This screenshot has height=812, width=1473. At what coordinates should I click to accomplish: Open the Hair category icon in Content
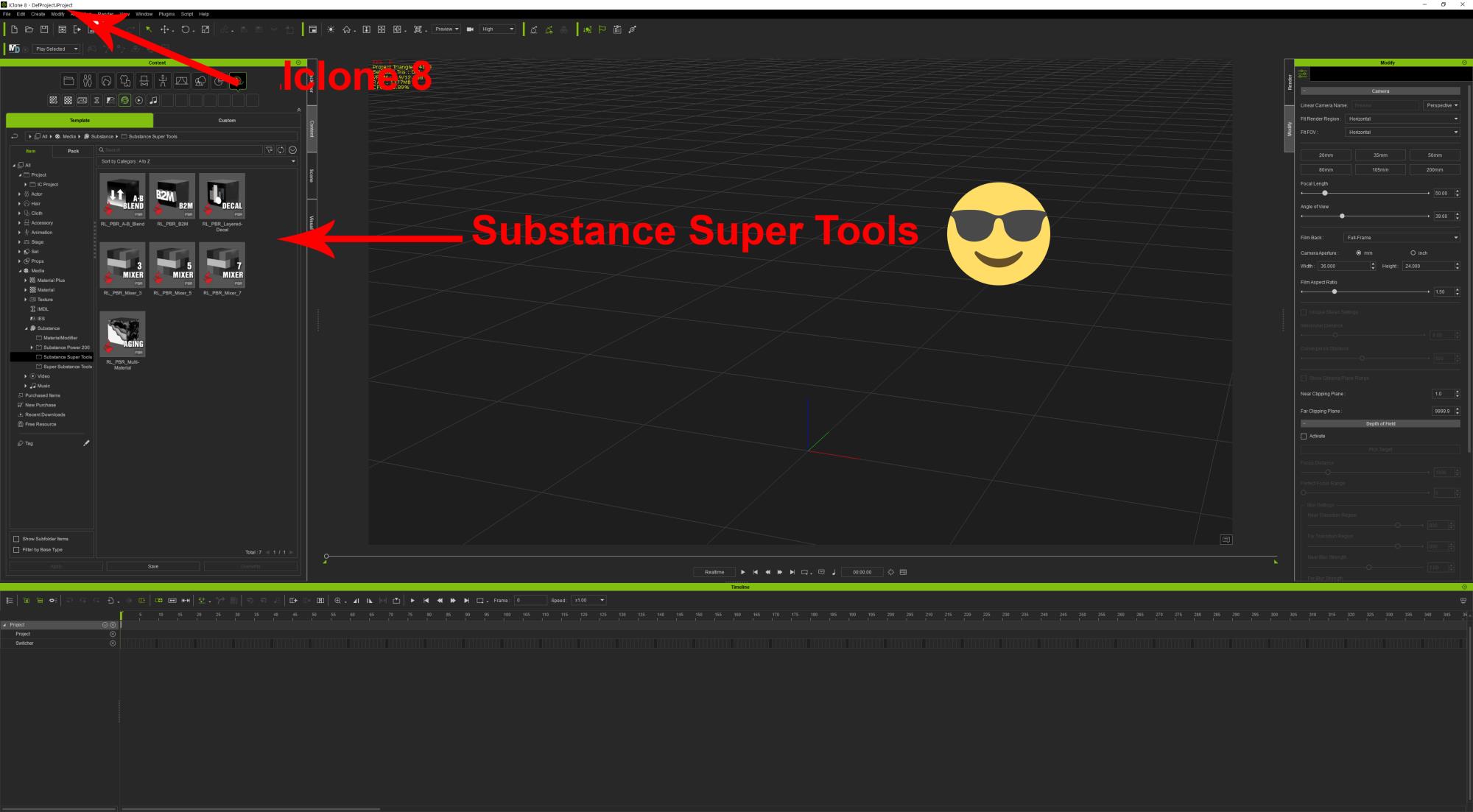click(106, 81)
